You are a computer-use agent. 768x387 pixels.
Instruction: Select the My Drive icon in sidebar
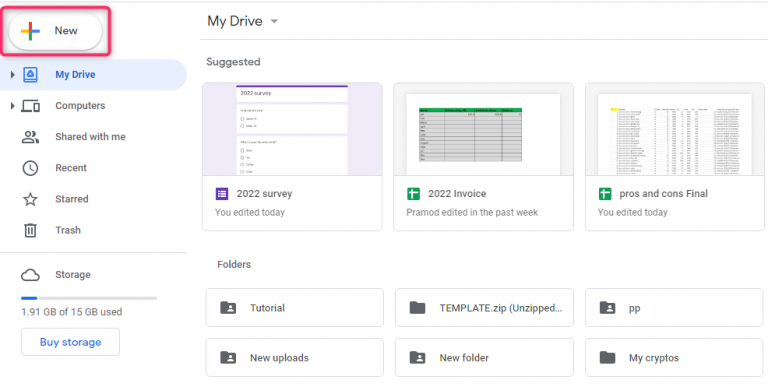[x=30, y=75]
